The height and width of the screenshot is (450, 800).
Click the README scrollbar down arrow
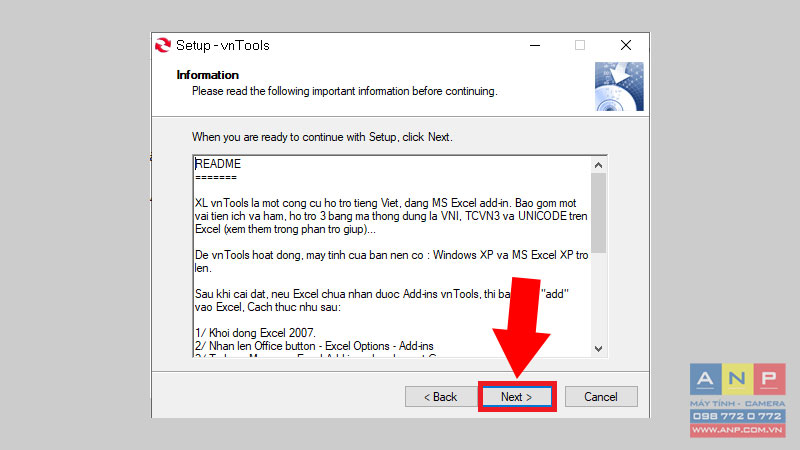coord(598,349)
